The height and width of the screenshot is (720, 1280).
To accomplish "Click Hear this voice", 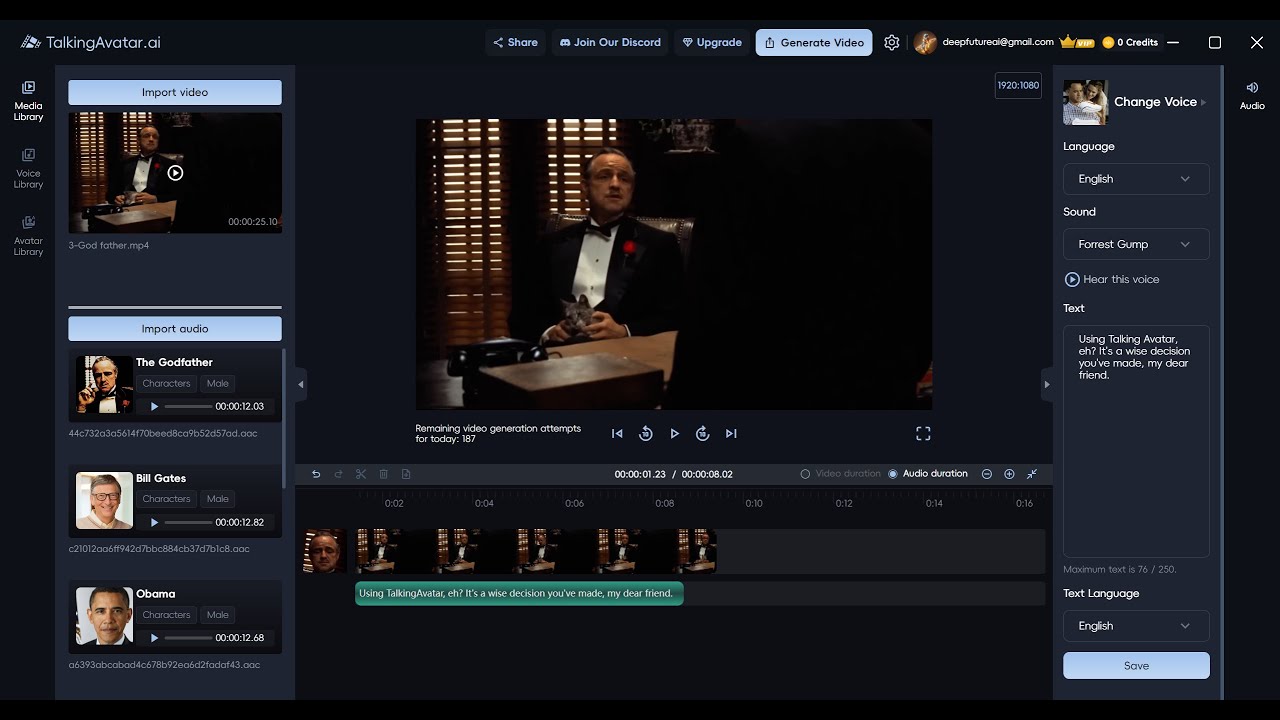I will pyautogui.click(x=1113, y=279).
